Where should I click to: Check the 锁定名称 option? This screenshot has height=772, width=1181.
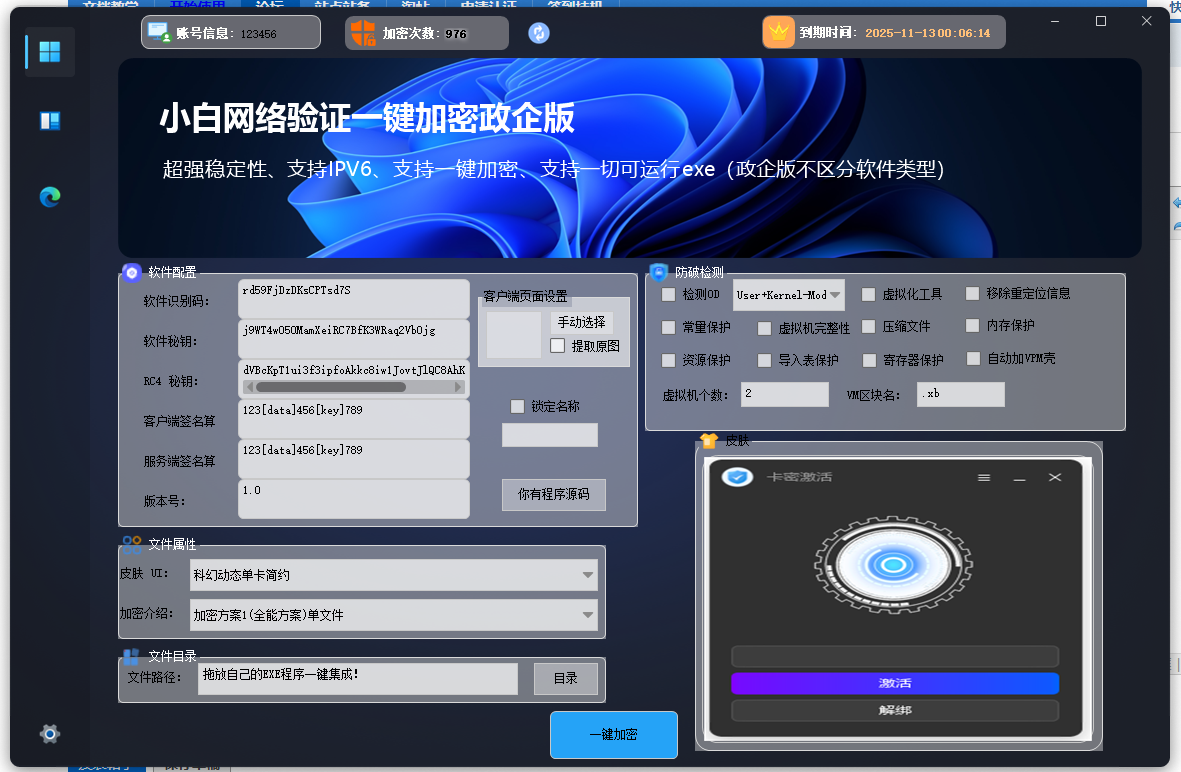pos(517,406)
